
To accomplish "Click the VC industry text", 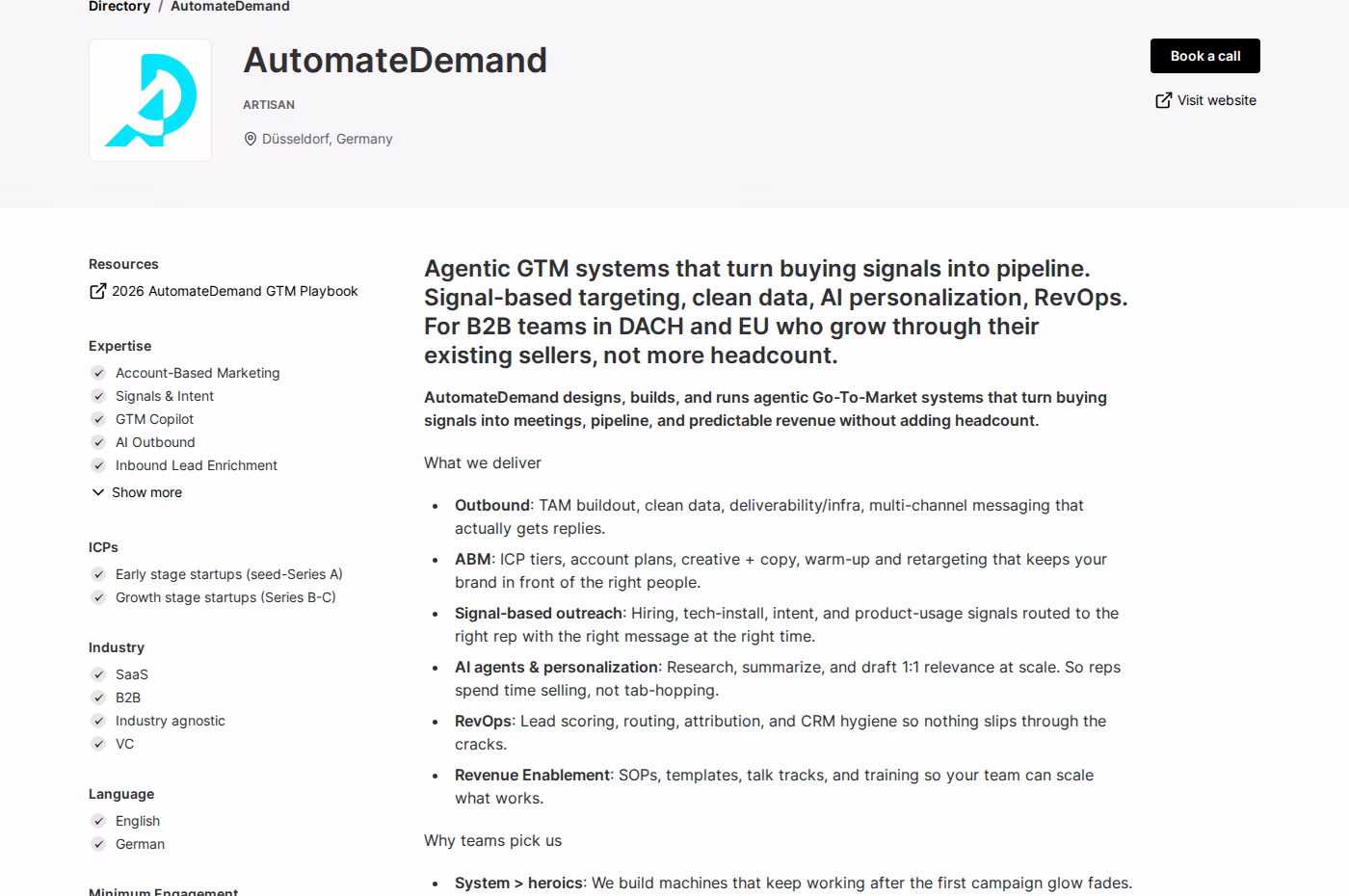I will point(125,744).
